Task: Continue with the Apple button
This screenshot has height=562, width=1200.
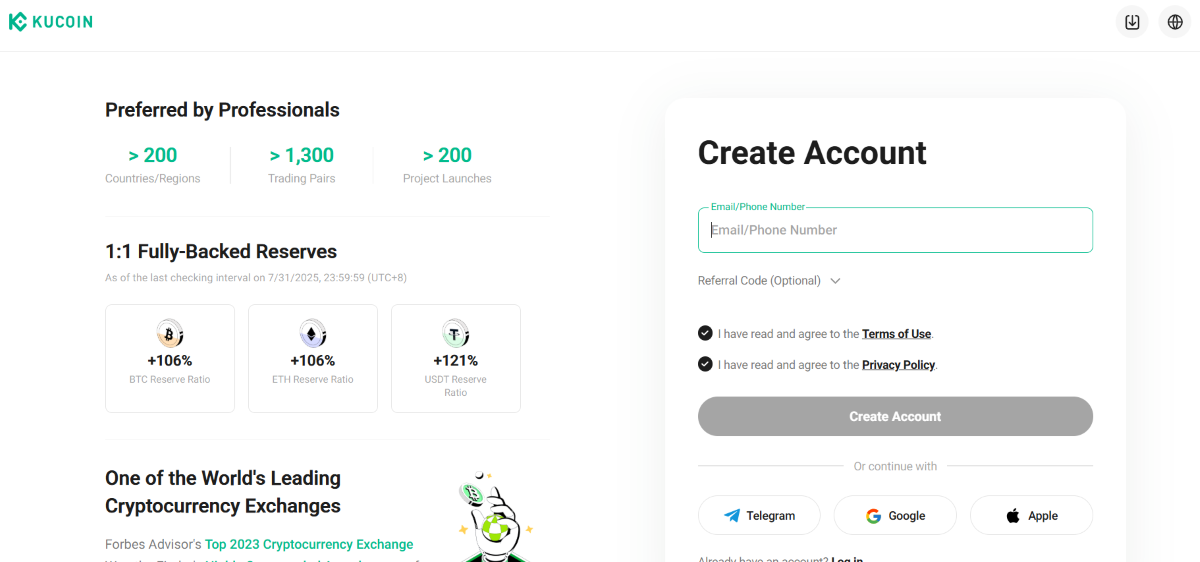Action: [1031, 516]
